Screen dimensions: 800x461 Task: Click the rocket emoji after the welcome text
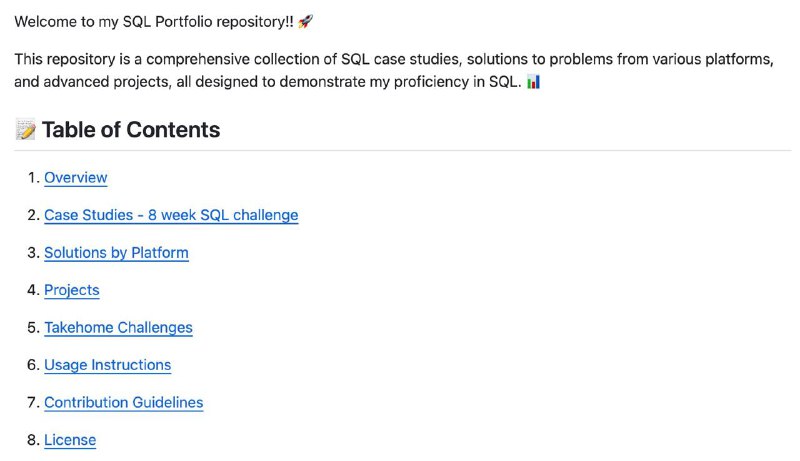coord(306,21)
